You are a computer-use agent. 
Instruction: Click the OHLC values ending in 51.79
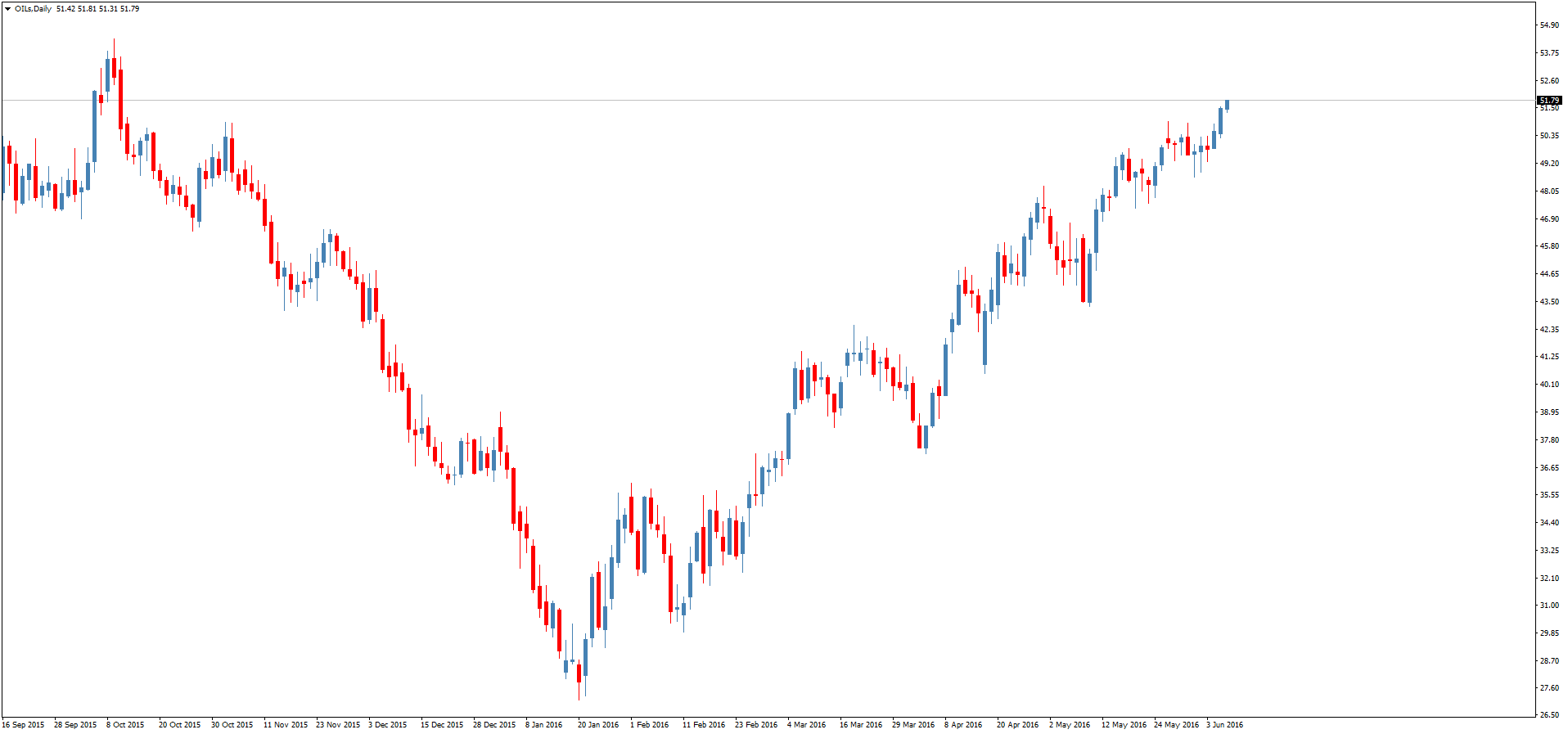[97, 9]
